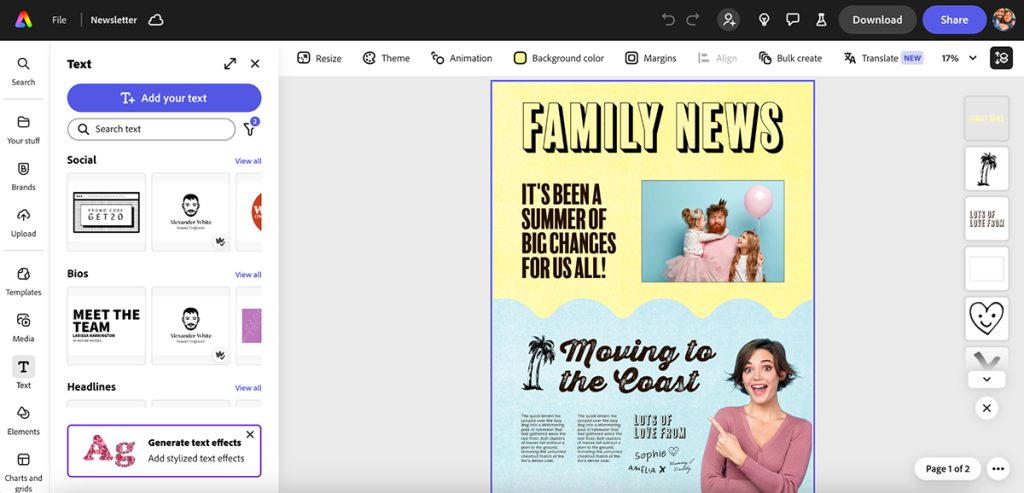
Task: Open the beaker experiments icon
Action: click(822, 20)
